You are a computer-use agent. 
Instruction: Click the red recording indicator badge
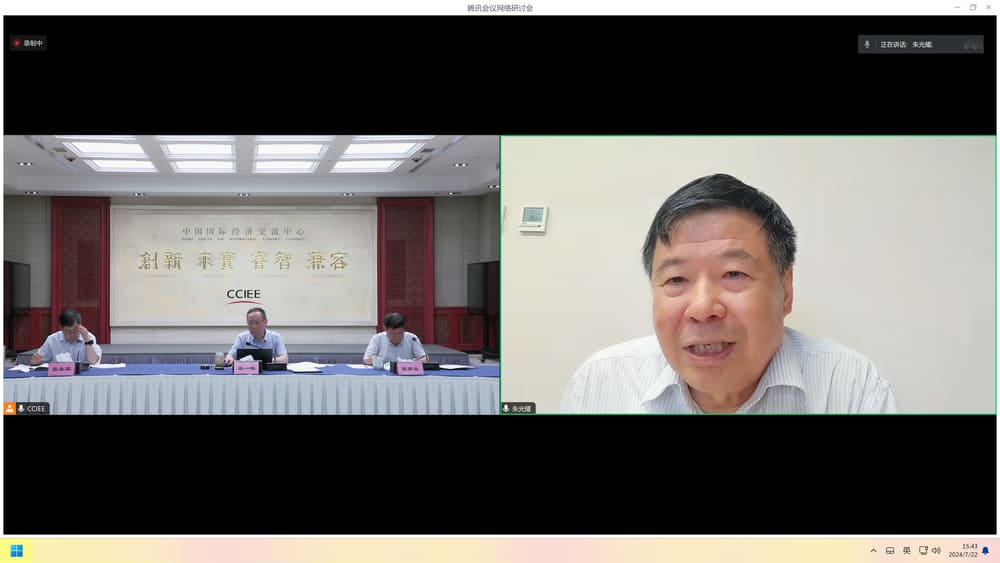(x=28, y=43)
